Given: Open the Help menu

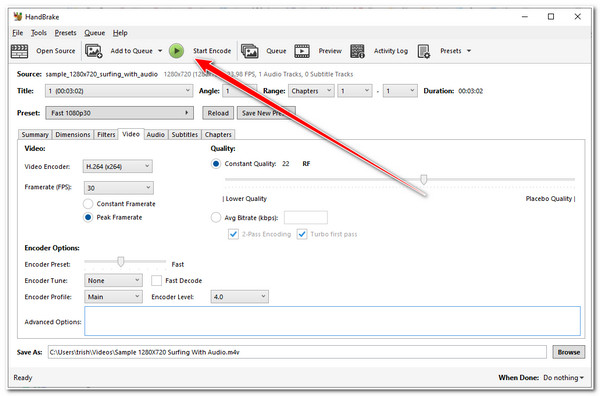Looking at the screenshot, I should click(x=120, y=33).
